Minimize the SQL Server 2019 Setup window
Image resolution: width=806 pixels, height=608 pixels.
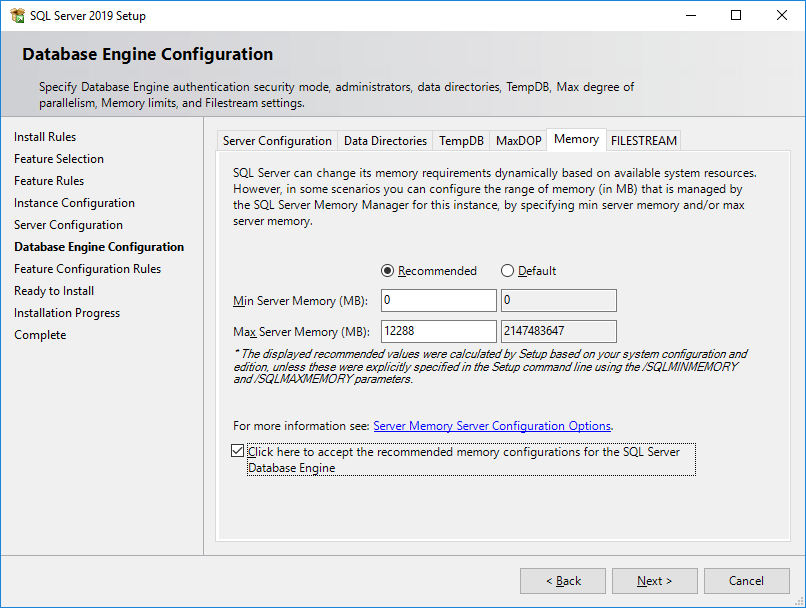pyautogui.click(x=691, y=15)
